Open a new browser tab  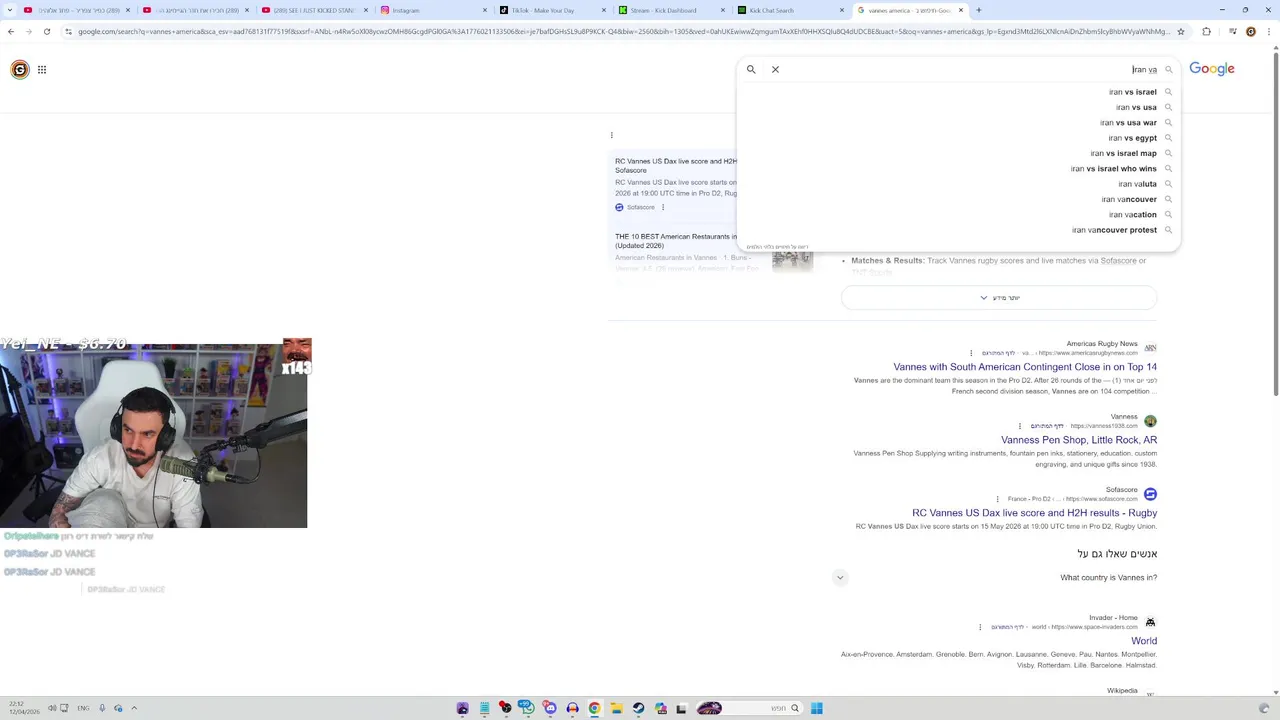pyautogui.click(x=978, y=10)
